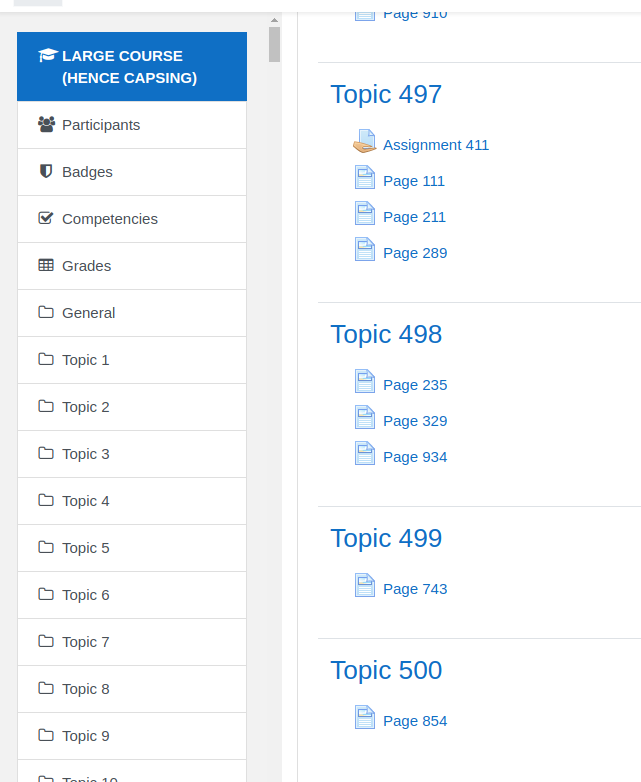Click the folder icon beside Topic 6
The image size is (641, 782).
[x=46, y=594]
